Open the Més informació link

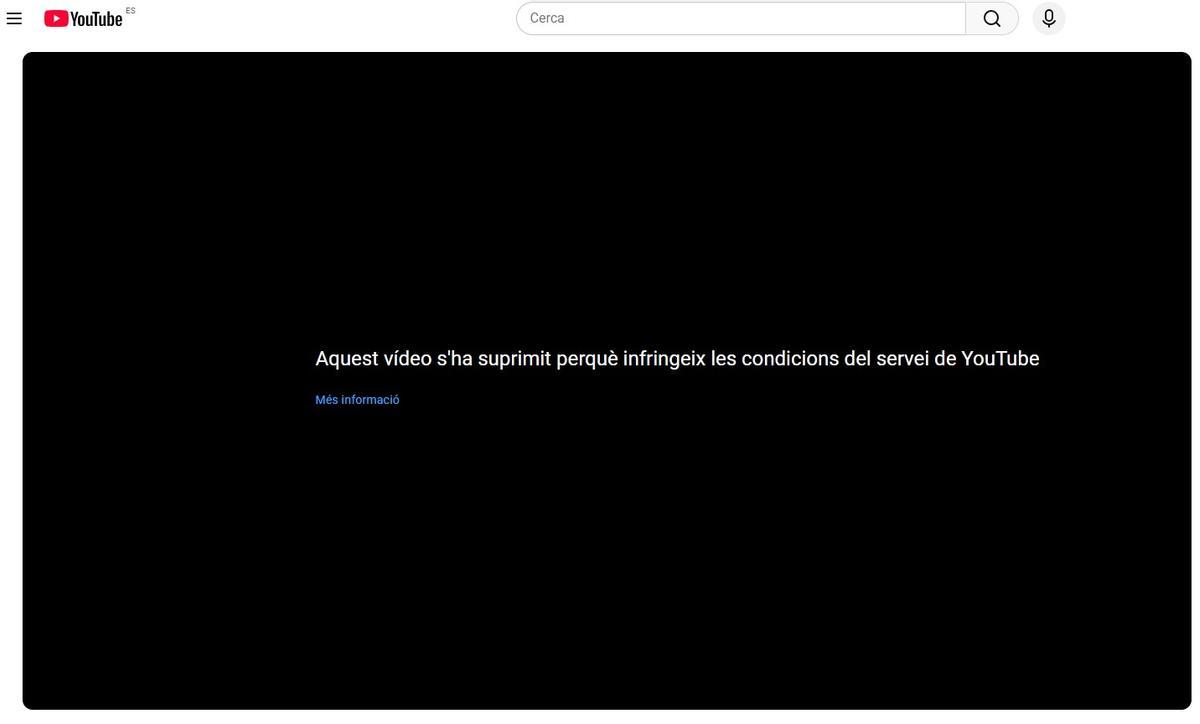click(357, 397)
